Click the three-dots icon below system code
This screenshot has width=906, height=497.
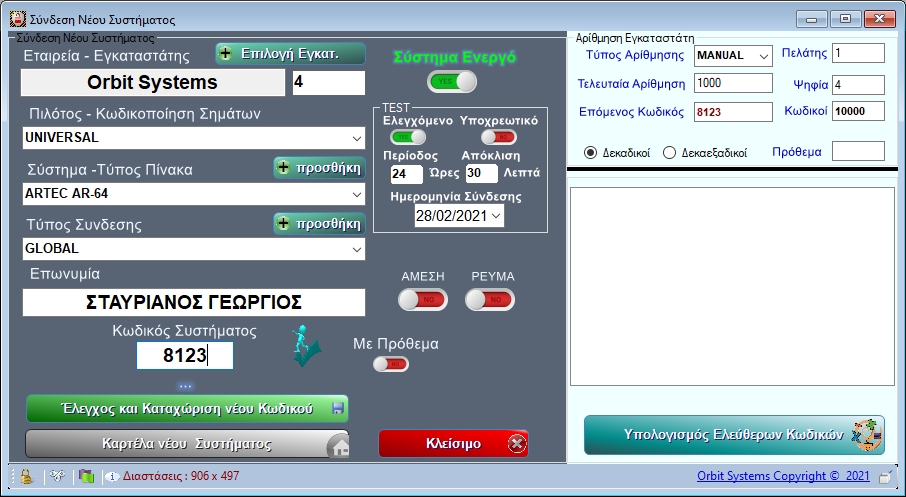click(x=185, y=386)
